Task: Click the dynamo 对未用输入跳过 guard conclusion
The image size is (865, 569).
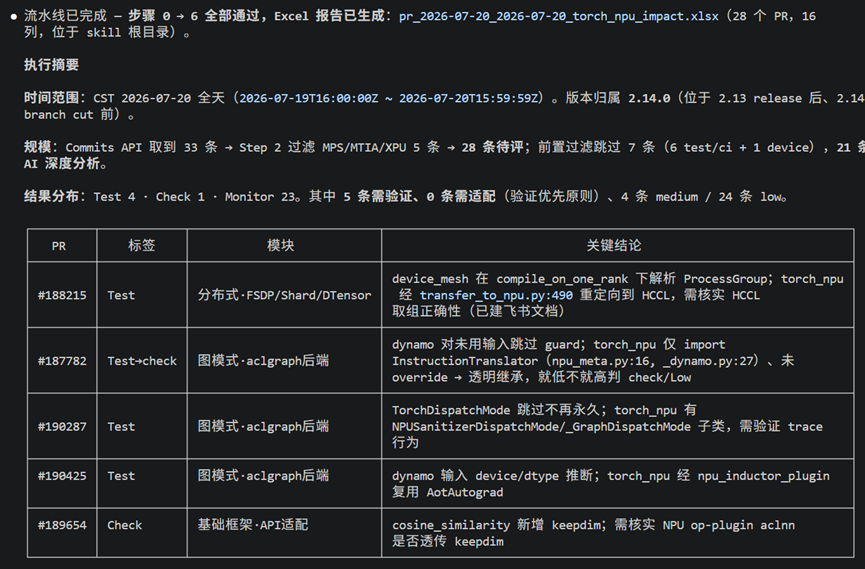Action: [x=593, y=360]
